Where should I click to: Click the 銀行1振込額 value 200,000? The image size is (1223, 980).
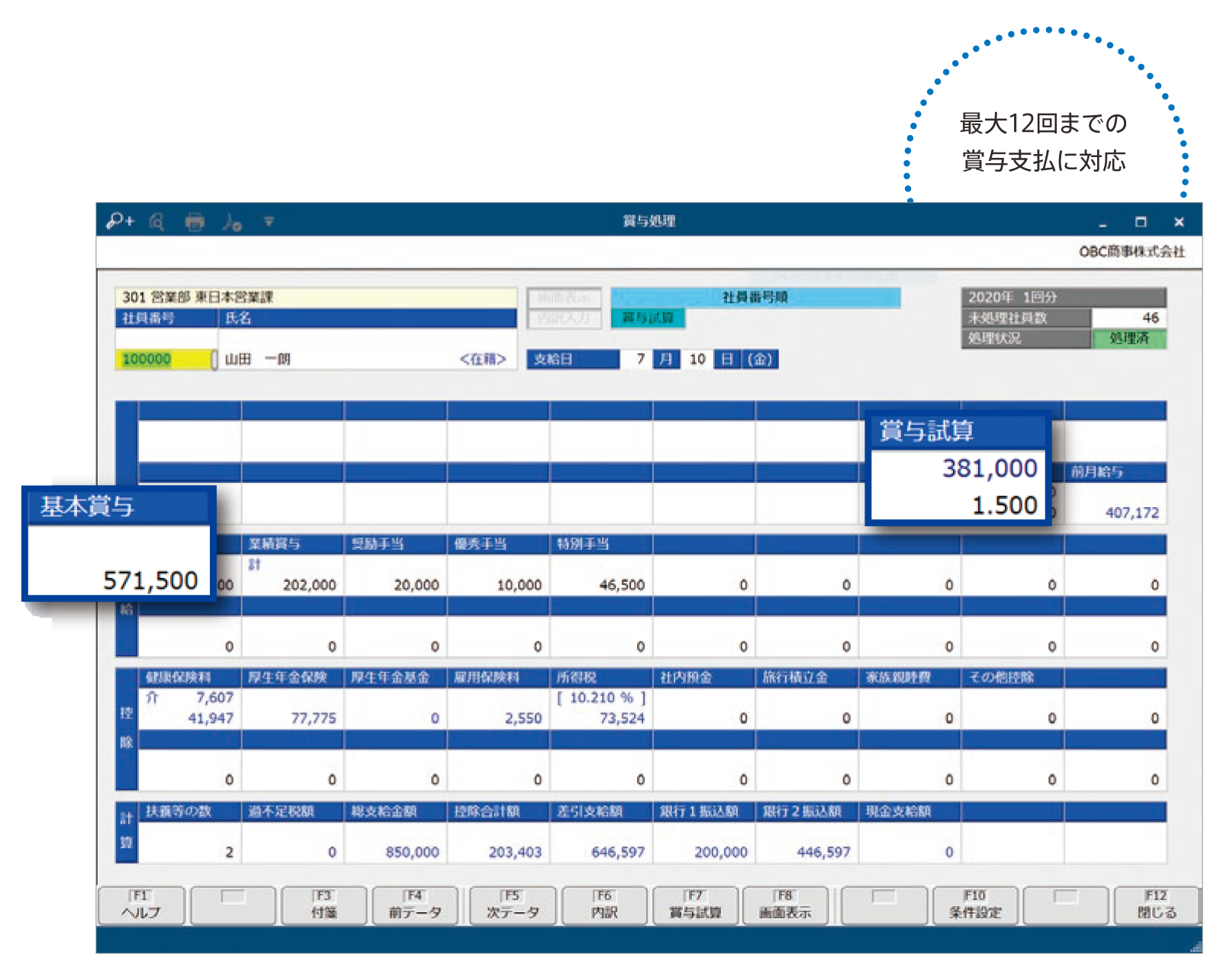pos(721,852)
